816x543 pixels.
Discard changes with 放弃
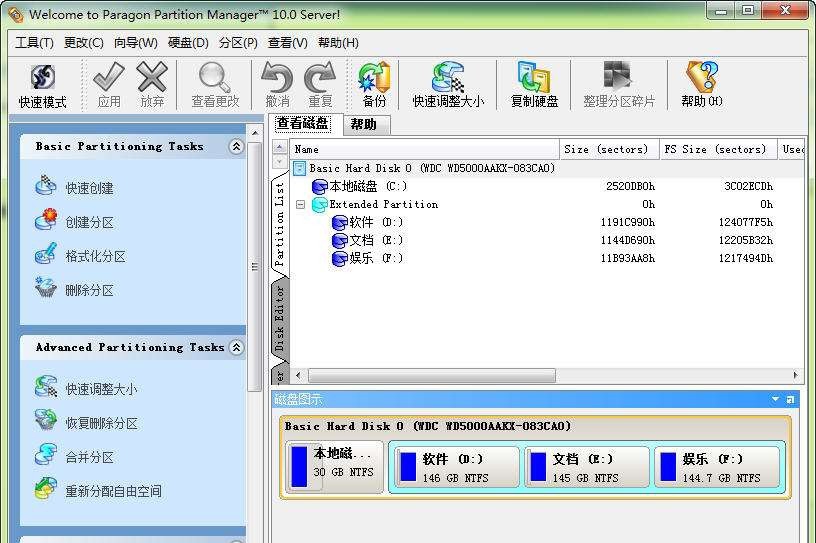point(152,86)
